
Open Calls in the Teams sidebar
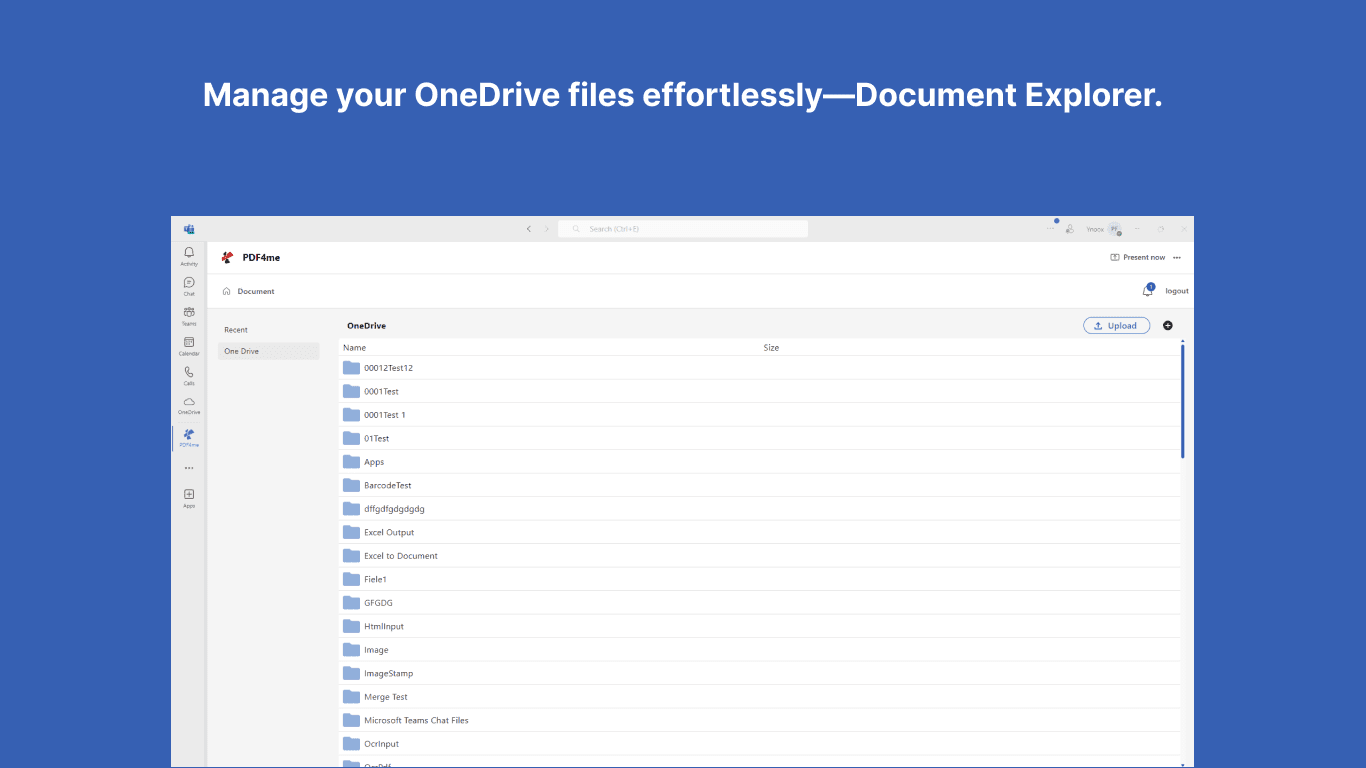click(189, 376)
